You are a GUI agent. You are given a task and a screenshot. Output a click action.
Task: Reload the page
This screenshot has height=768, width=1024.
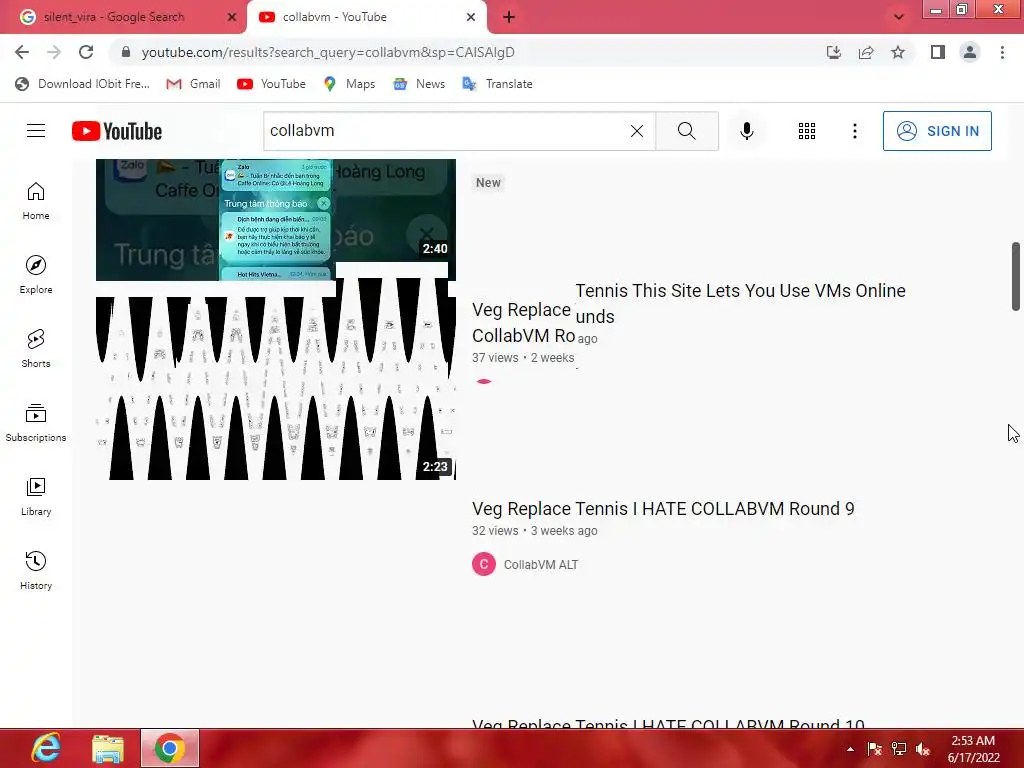[x=86, y=52]
